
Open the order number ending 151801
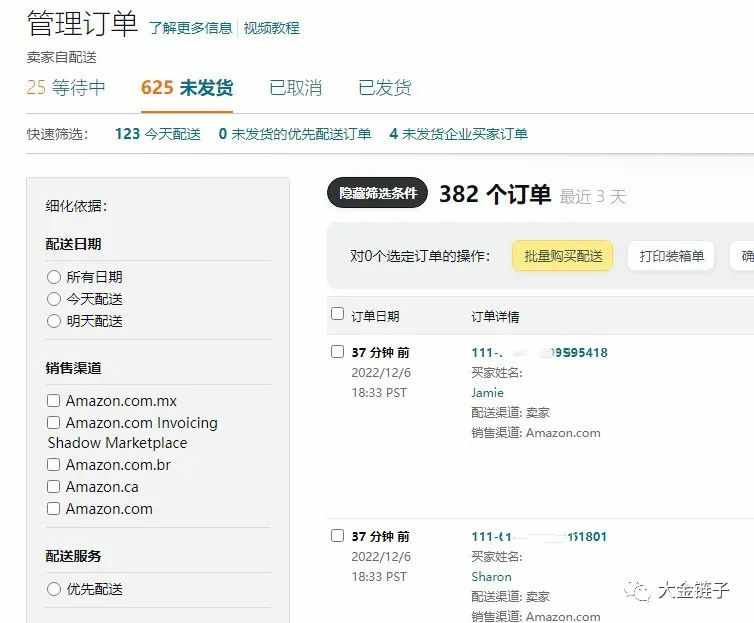coord(539,537)
